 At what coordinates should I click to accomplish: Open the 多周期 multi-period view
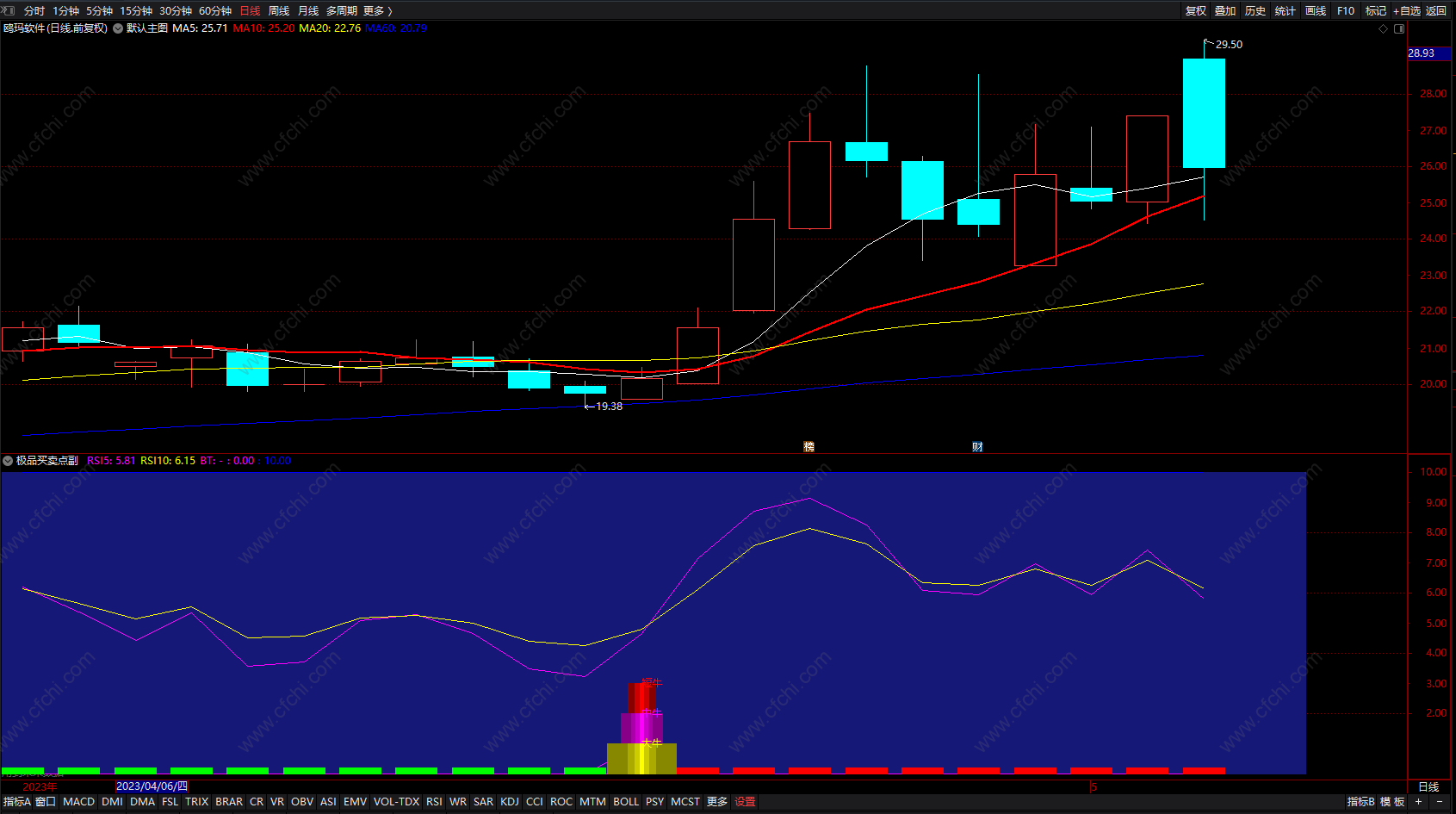(x=342, y=10)
